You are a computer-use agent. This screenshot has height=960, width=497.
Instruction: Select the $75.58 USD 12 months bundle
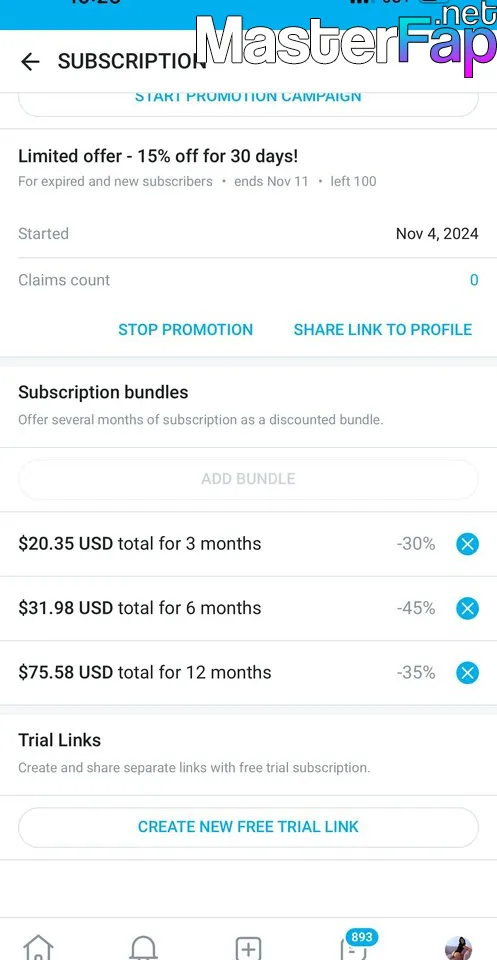click(x=248, y=673)
